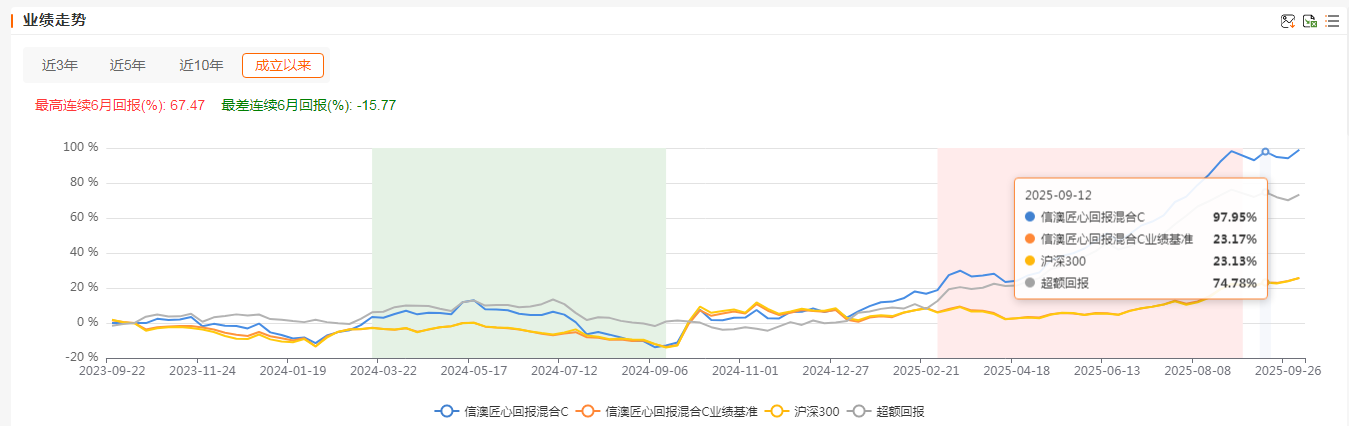Click the orange 业绩基准 legend marker icon

pyautogui.click(x=589, y=411)
